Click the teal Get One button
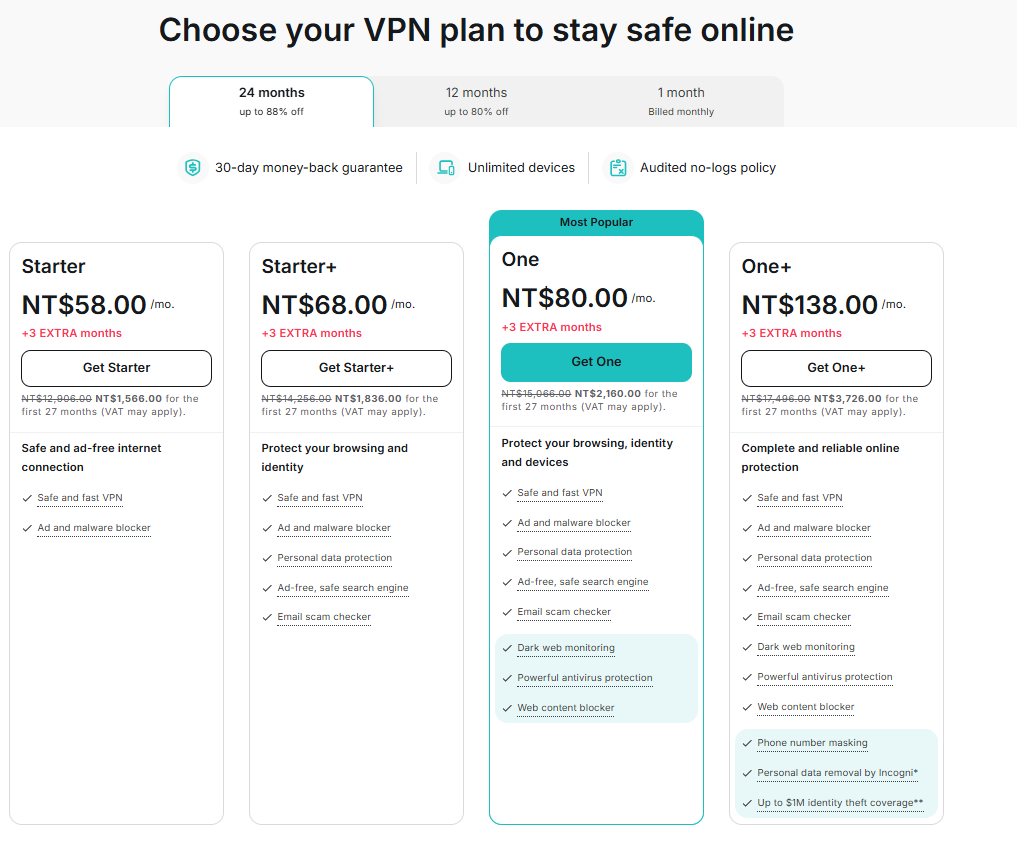 pyautogui.click(x=596, y=362)
